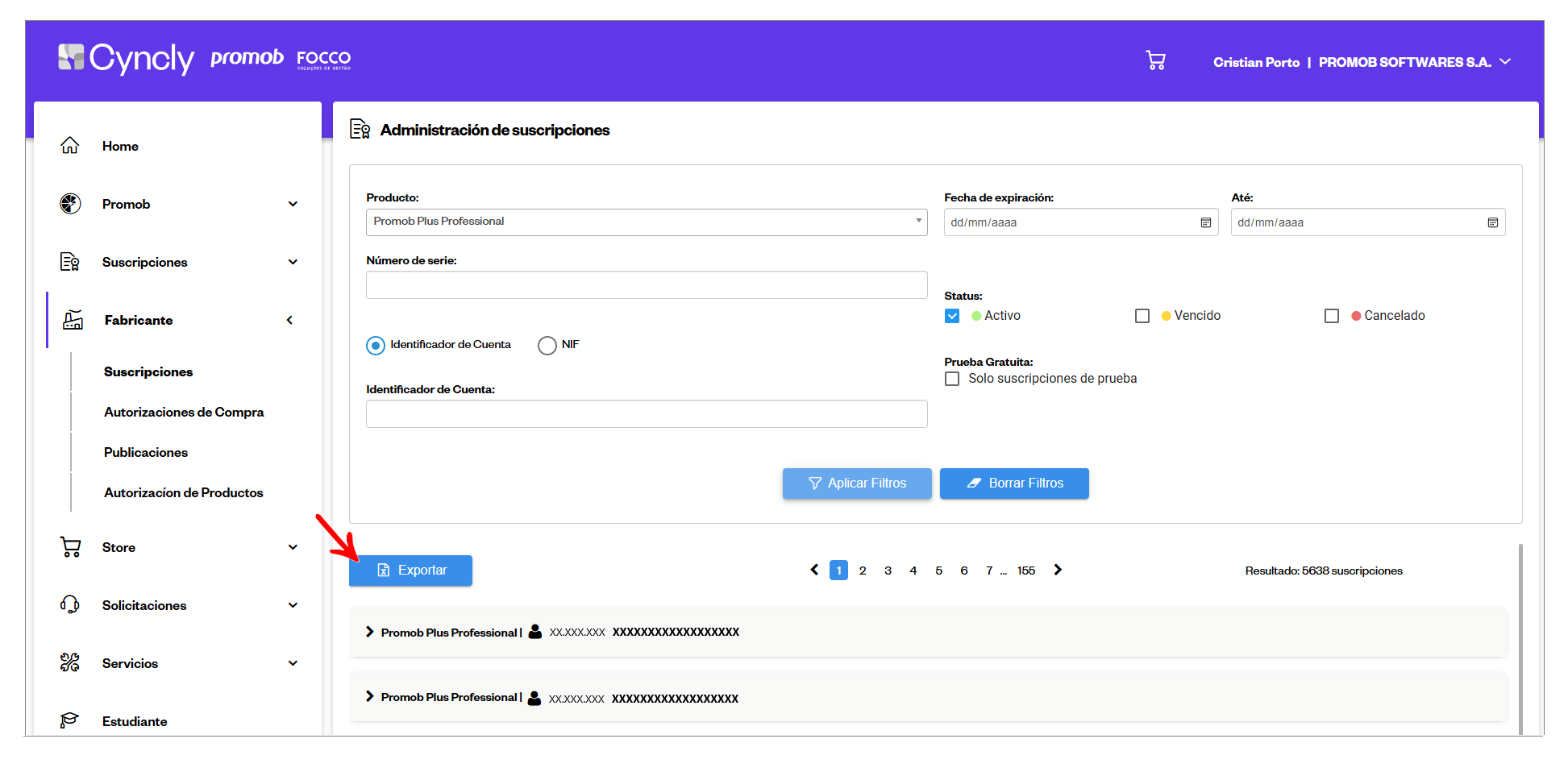Click the Promob logo in header
This screenshot has height=776, width=1568.
click(x=247, y=58)
